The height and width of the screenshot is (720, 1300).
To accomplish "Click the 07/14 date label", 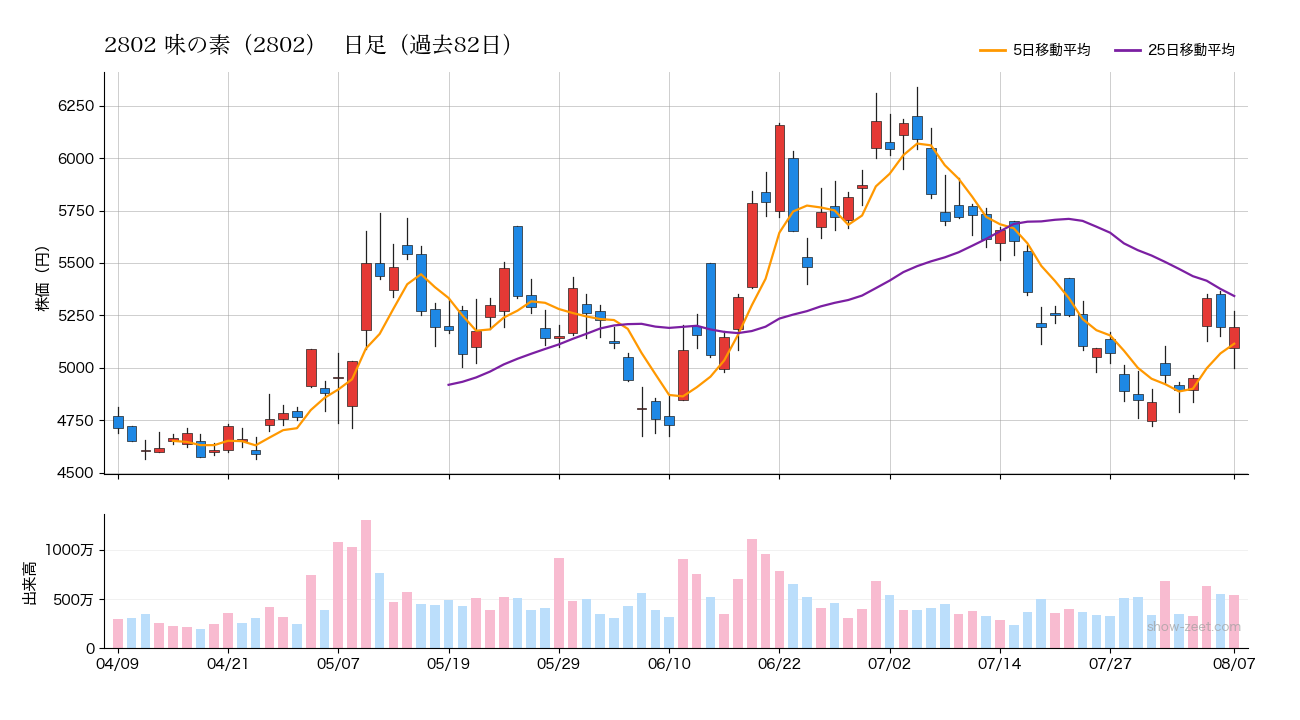I will click(1000, 663).
